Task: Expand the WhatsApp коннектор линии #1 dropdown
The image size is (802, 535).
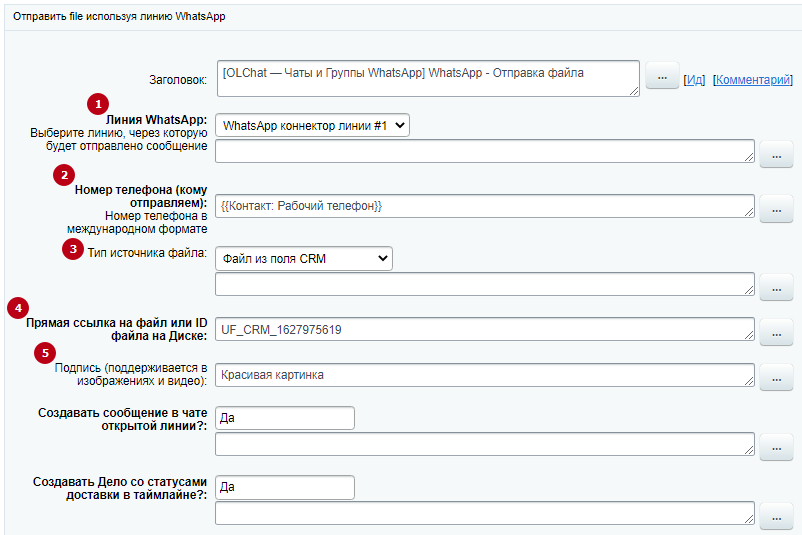Action: point(313,125)
